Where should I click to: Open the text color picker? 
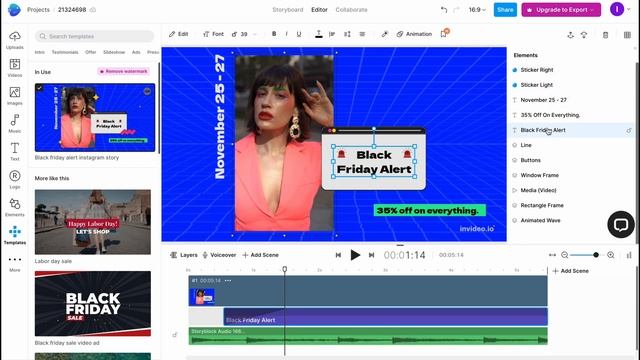pos(319,34)
